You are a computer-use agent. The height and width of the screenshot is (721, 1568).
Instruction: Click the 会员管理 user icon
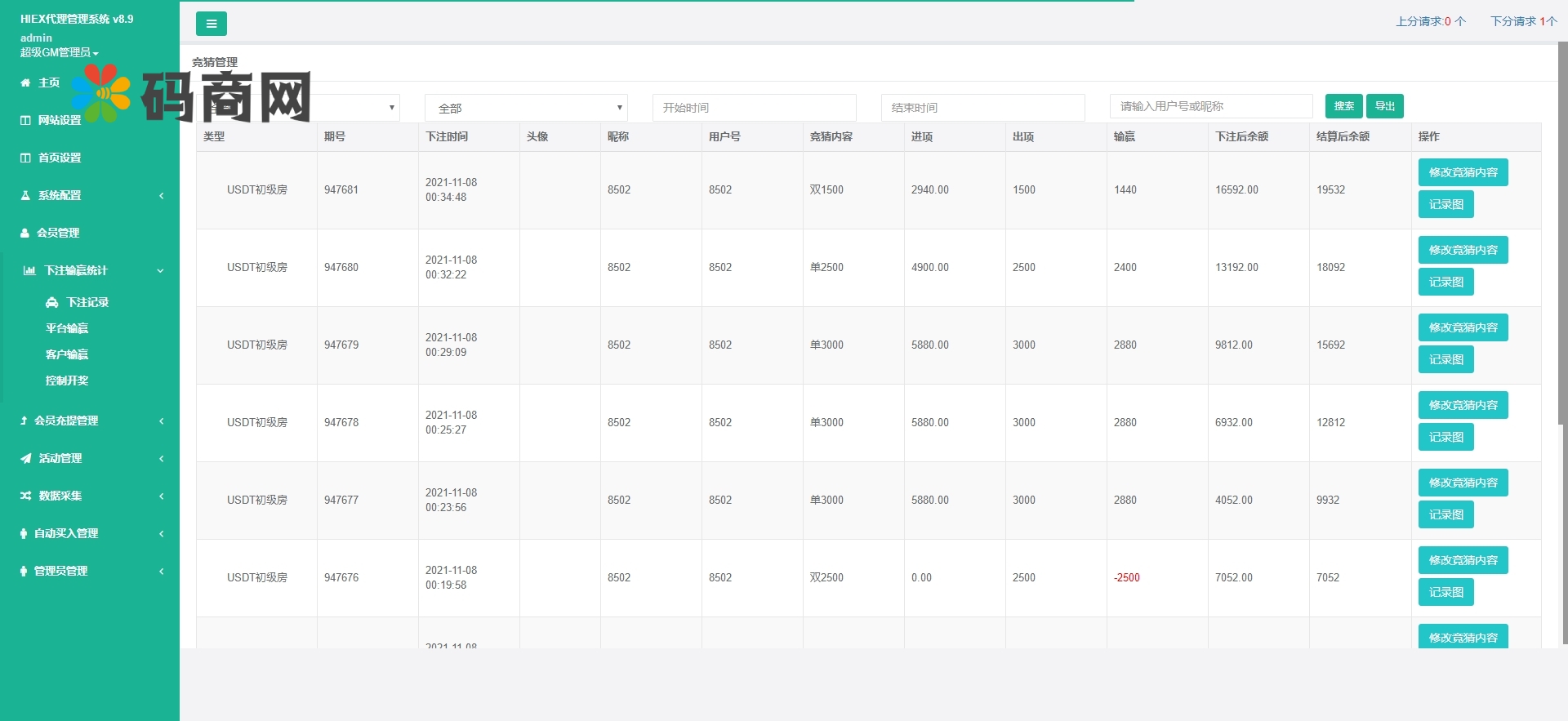click(25, 233)
